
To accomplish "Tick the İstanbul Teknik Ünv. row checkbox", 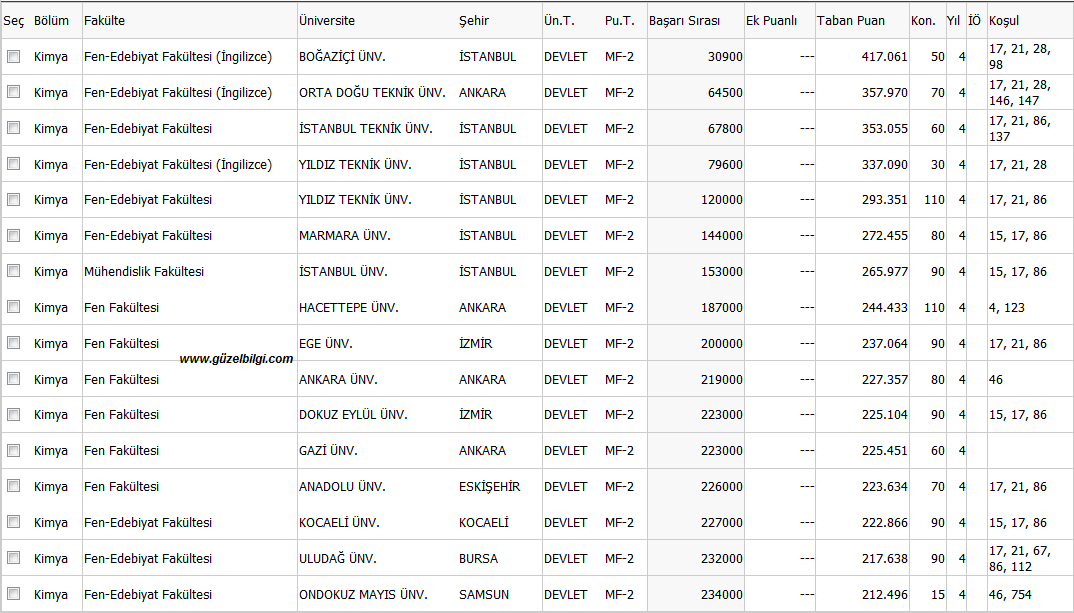I will (13, 128).
